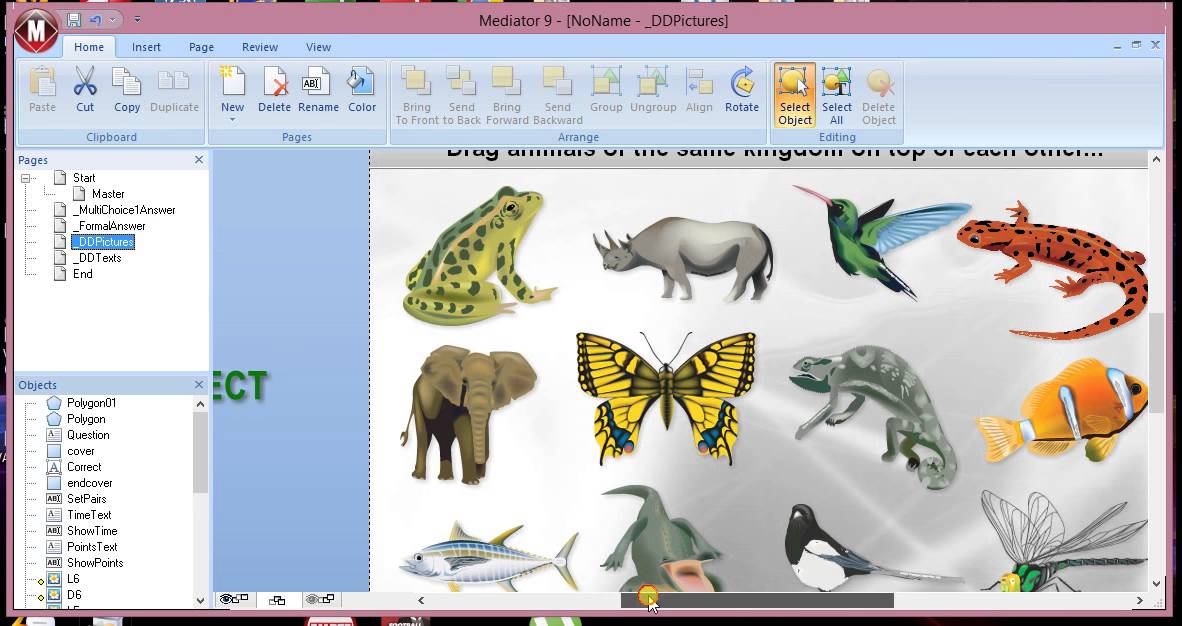Screen dimensions: 1182x626
Task: Open the _DDTexts page
Action: (x=96, y=258)
